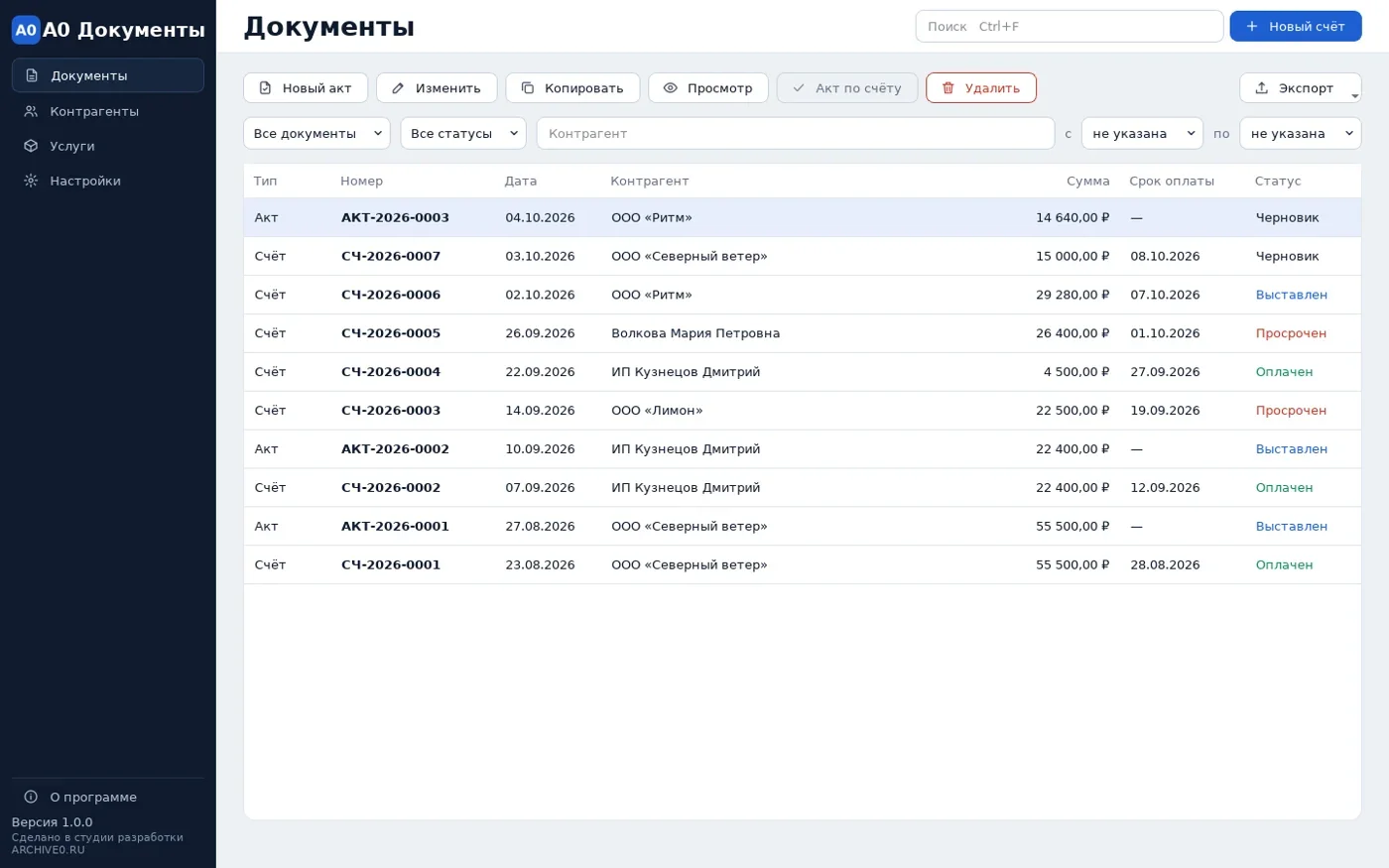Click ООО «Лимон» contractor cell
The width and height of the screenshot is (1389, 868).
coord(657,410)
